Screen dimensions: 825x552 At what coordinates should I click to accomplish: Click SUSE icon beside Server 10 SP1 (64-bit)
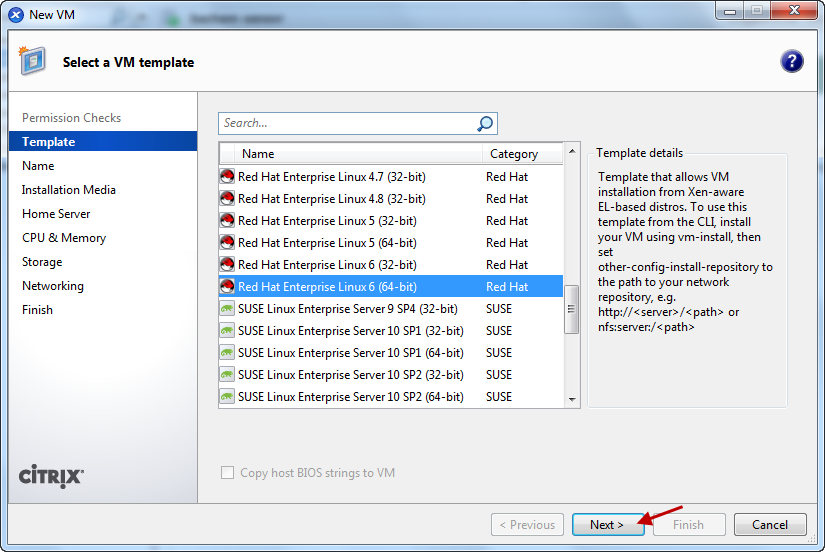(227, 353)
